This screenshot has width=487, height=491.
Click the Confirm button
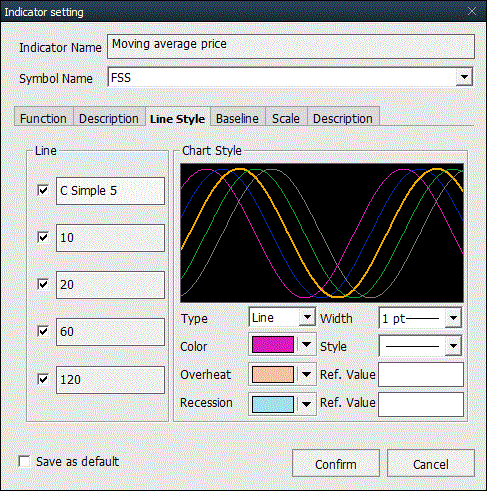[x=336, y=464]
